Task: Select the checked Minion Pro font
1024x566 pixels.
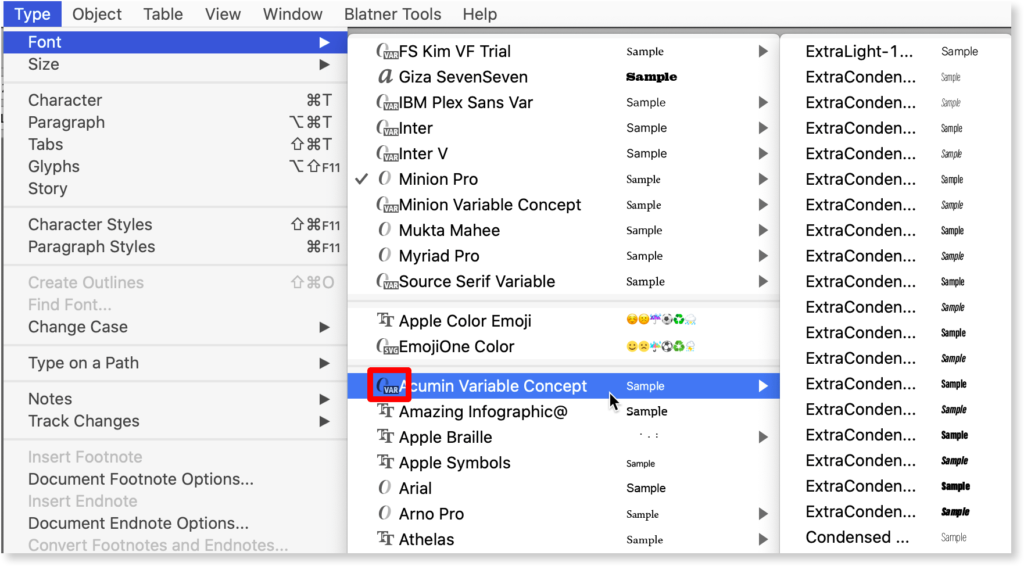Action: [438, 179]
